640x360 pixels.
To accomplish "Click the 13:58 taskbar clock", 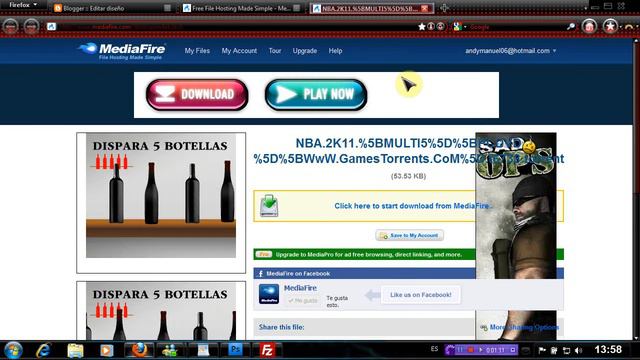I will [608, 350].
